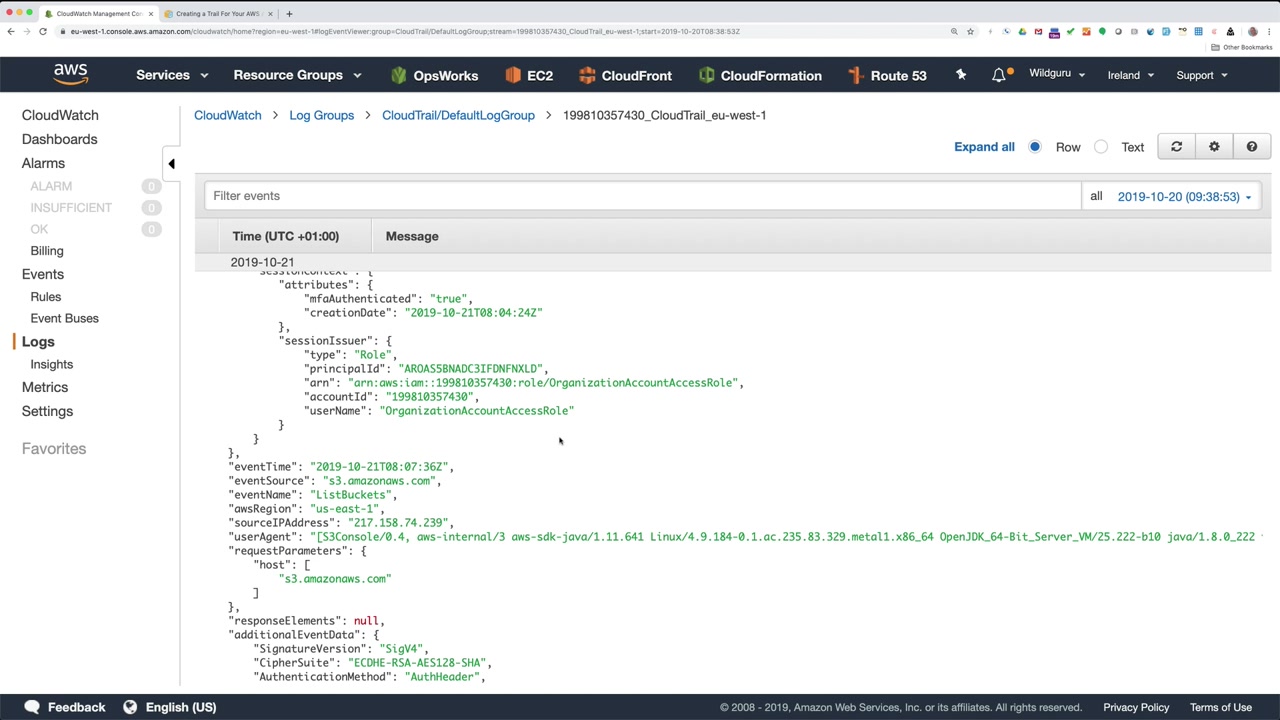
Task: Open the Privacy Policy link
Action: (x=1136, y=707)
